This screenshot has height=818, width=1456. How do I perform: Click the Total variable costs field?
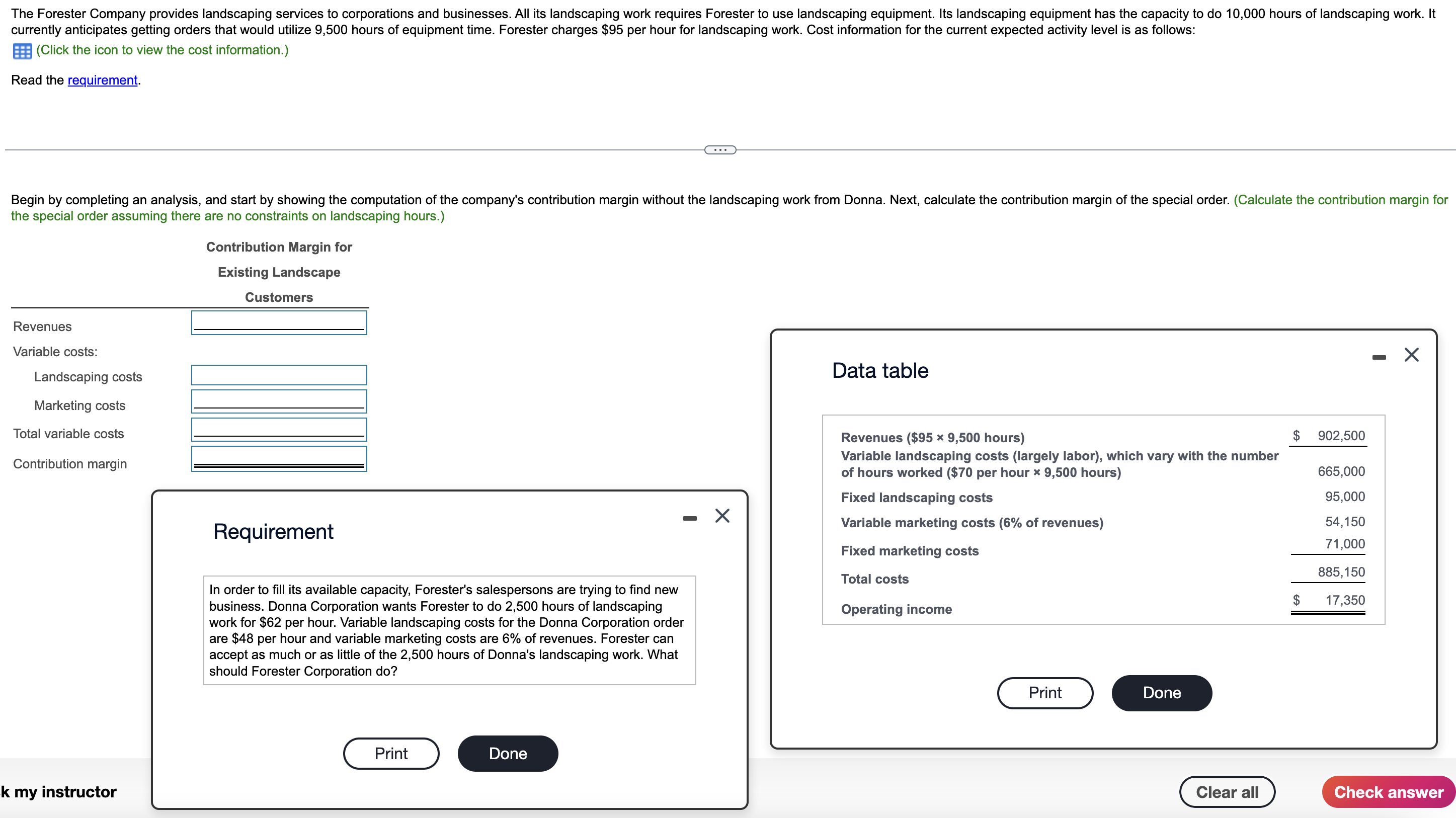click(279, 430)
